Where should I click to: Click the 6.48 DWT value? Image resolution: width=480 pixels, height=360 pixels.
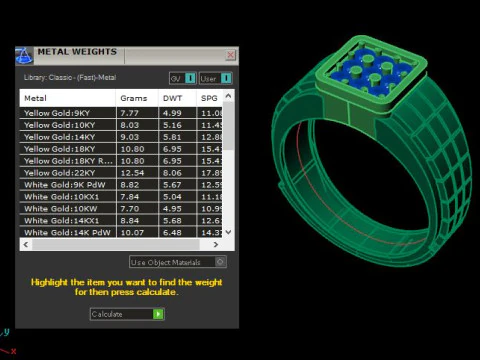[x=172, y=232]
